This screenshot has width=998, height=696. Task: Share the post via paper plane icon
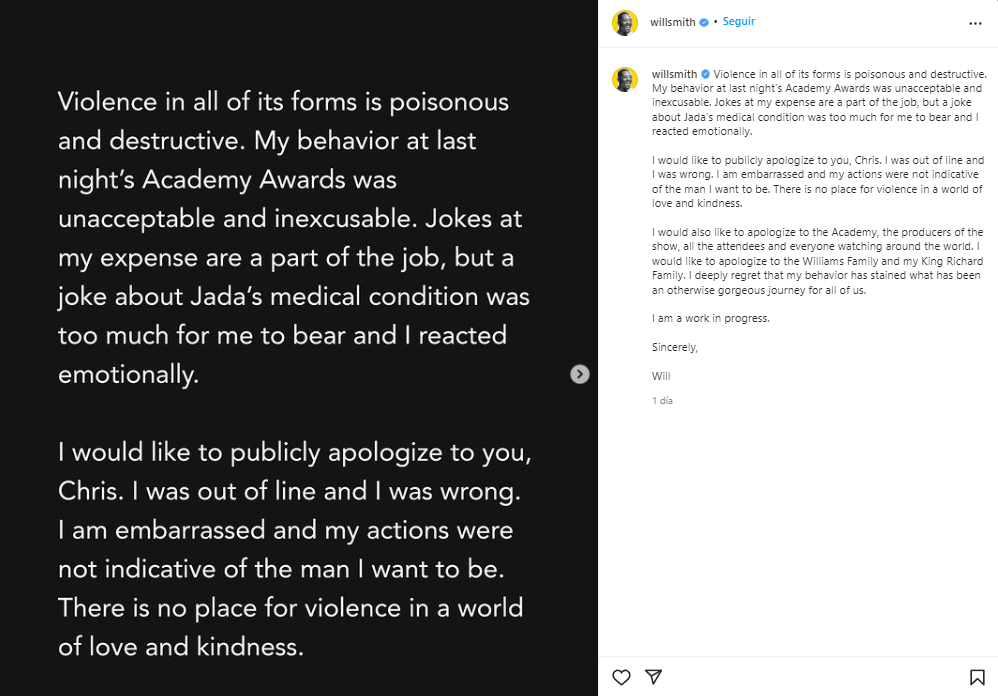click(x=653, y=677)
